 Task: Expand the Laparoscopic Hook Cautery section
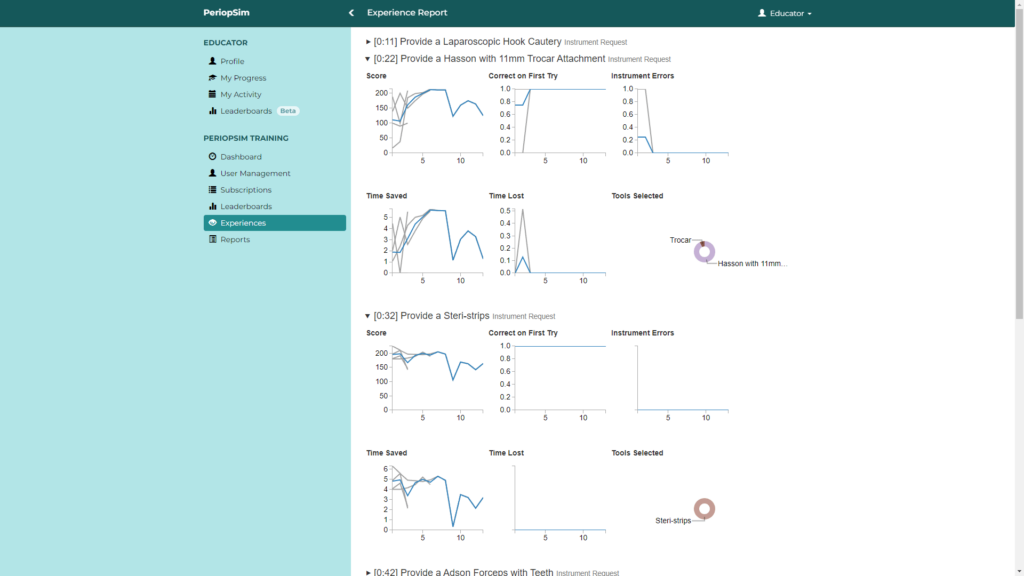[x=367, y=42]
